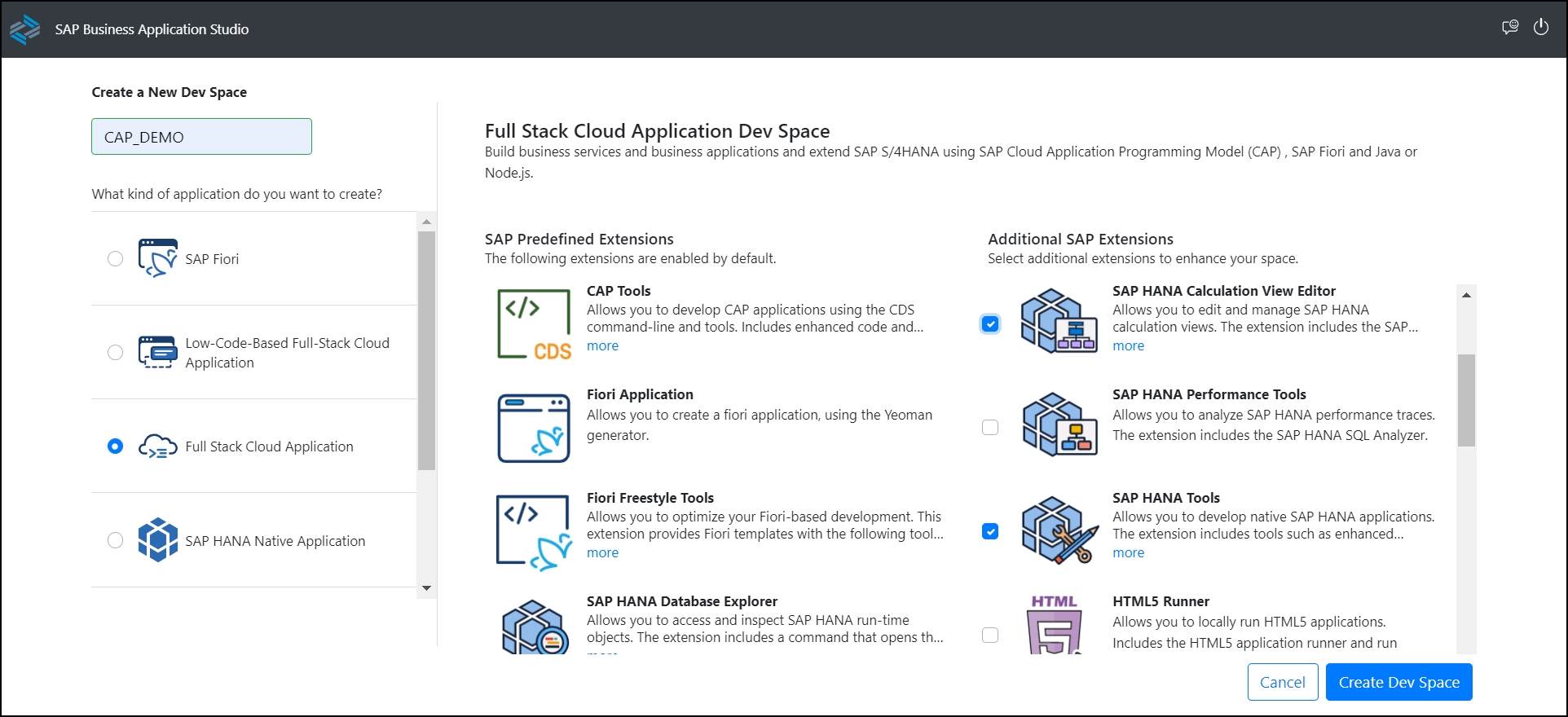Expand CAP Tools description with more link
The height and width of the screenshot is (717, 1568).
(602, 345)
